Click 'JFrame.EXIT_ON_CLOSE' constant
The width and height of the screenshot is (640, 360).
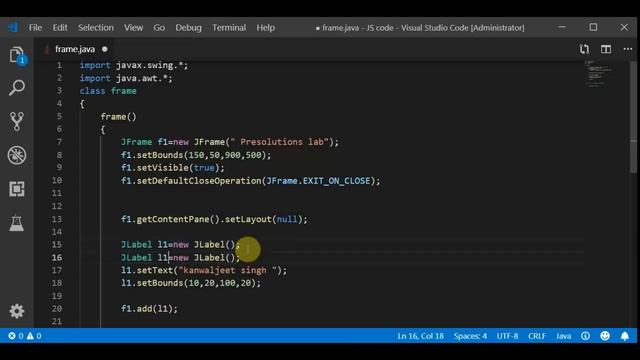(318, 181)
